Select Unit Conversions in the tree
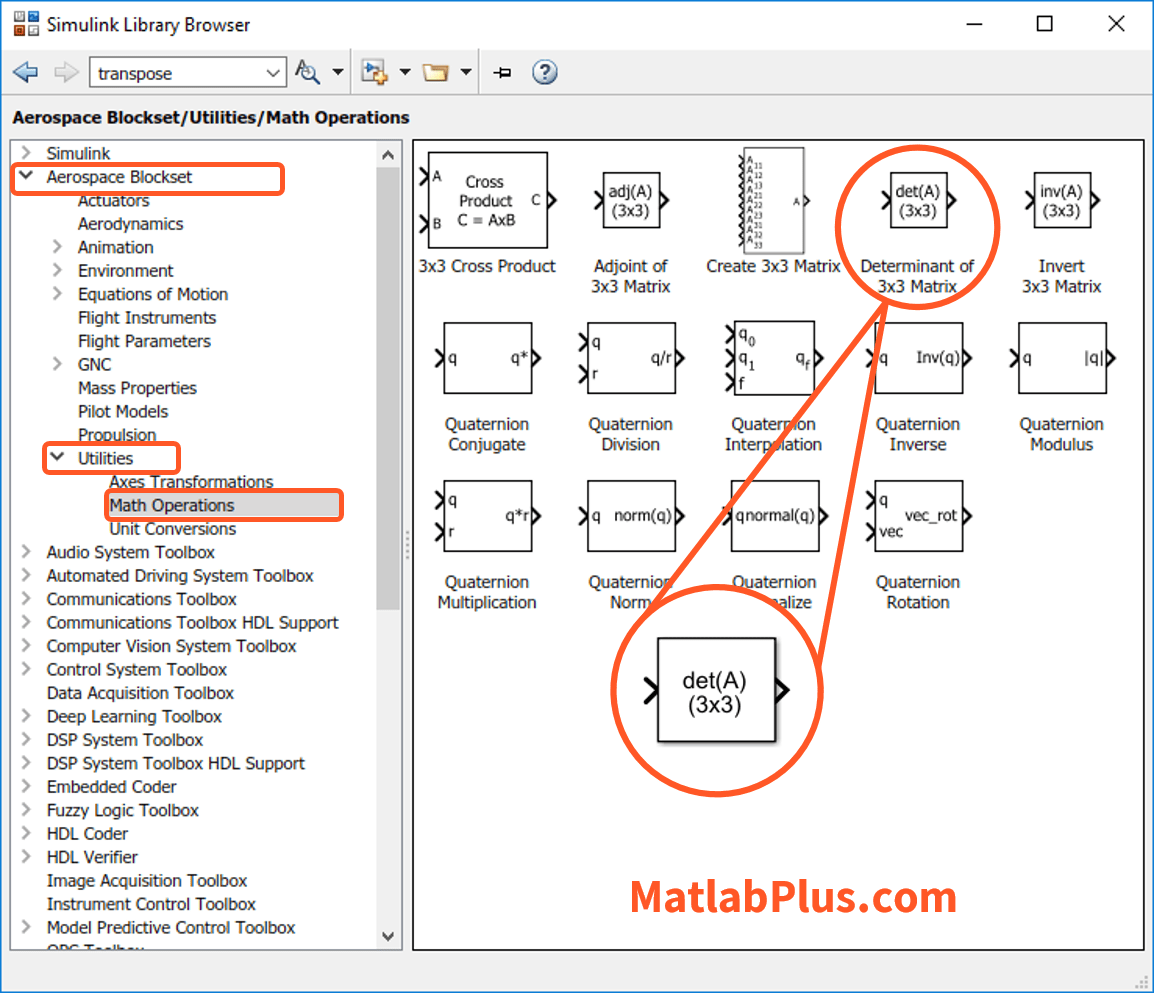The image size is (1154, 993). click(x=172, y=529)
